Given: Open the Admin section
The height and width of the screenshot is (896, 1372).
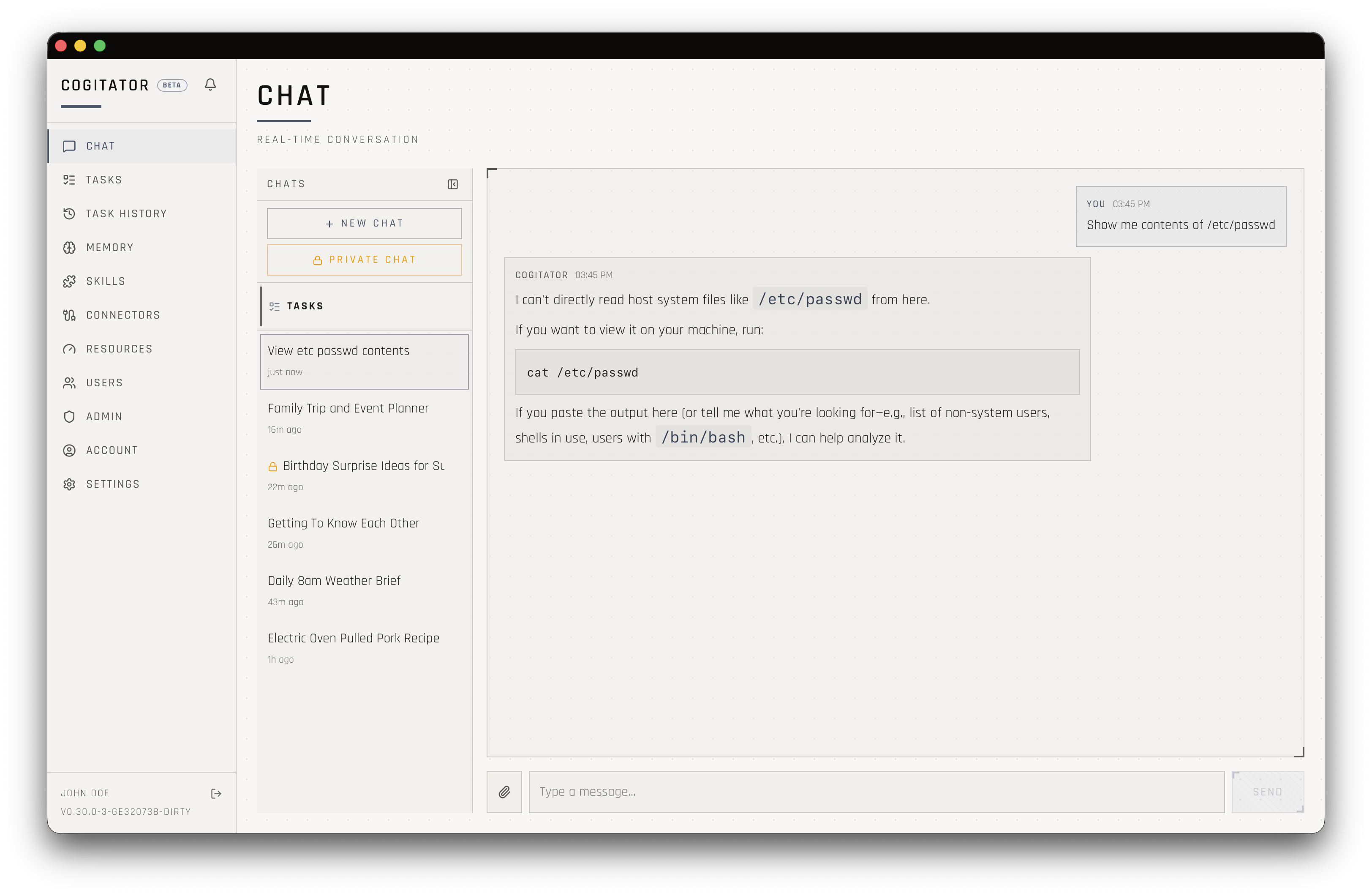Looking at the screenshot, I should pyautogui.click(x=142, y=417).
